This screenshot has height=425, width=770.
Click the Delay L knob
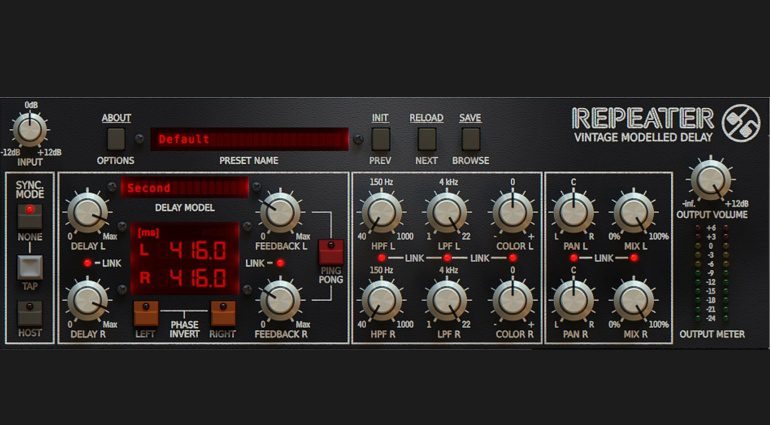pos(88,212)
